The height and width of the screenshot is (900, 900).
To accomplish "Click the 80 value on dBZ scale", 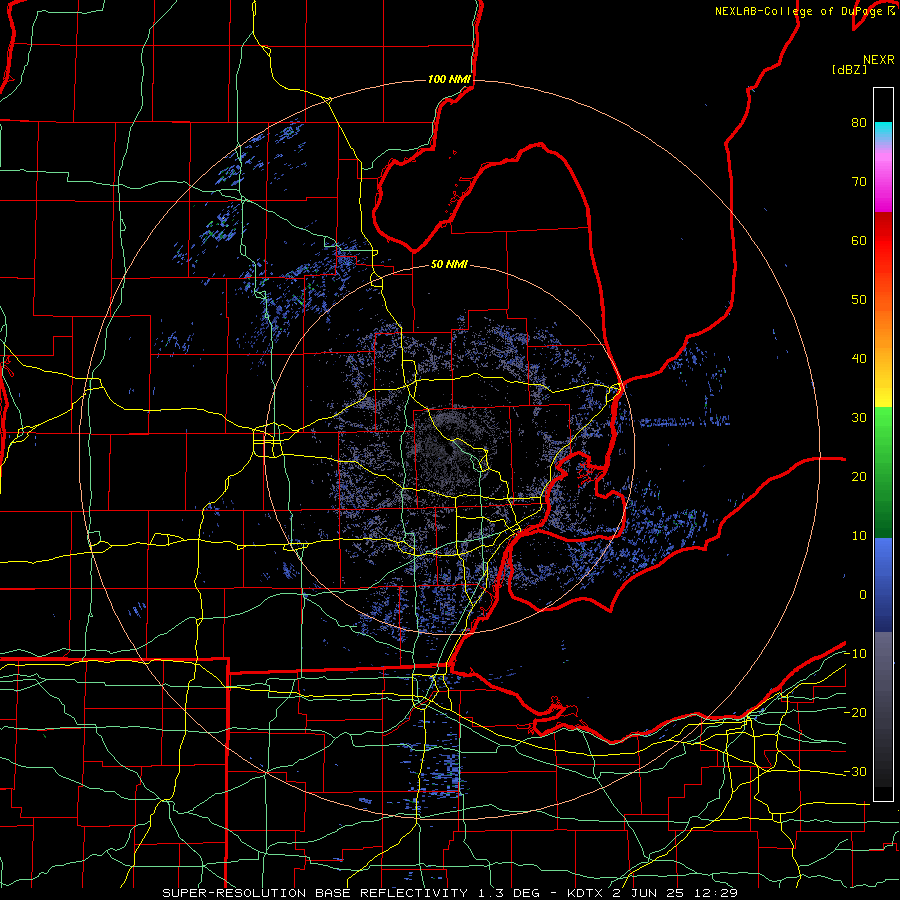I will [859, 122].
